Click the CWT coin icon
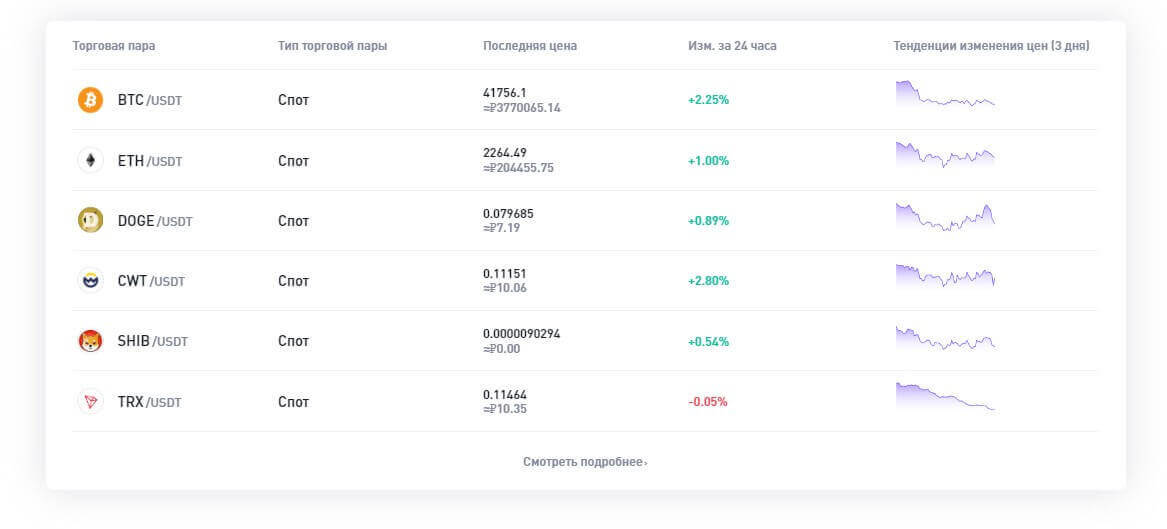1167x529 pixels. pos(90,281)
